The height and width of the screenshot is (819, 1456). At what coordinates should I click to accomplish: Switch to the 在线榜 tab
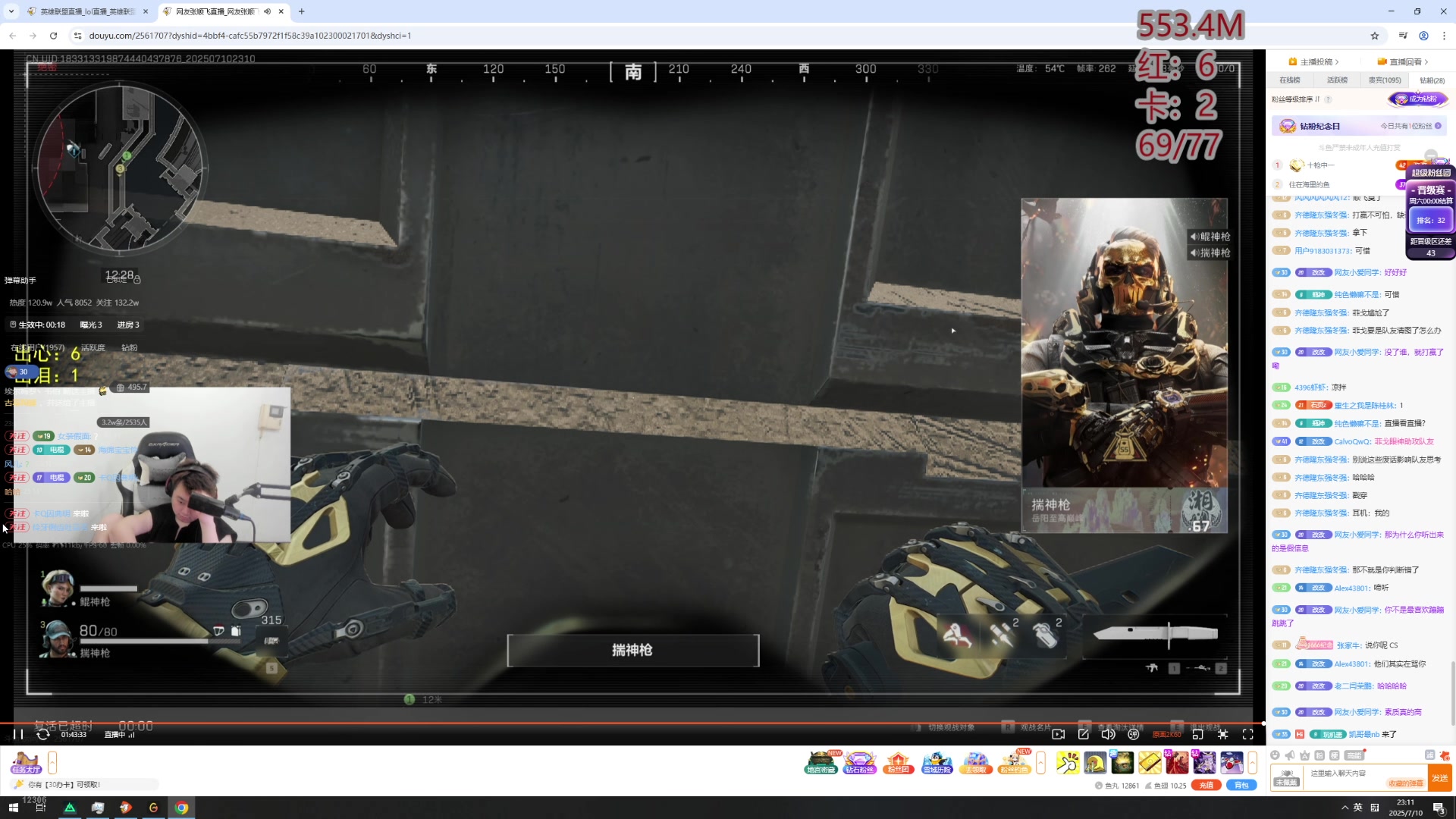[x=1290, y=80]
